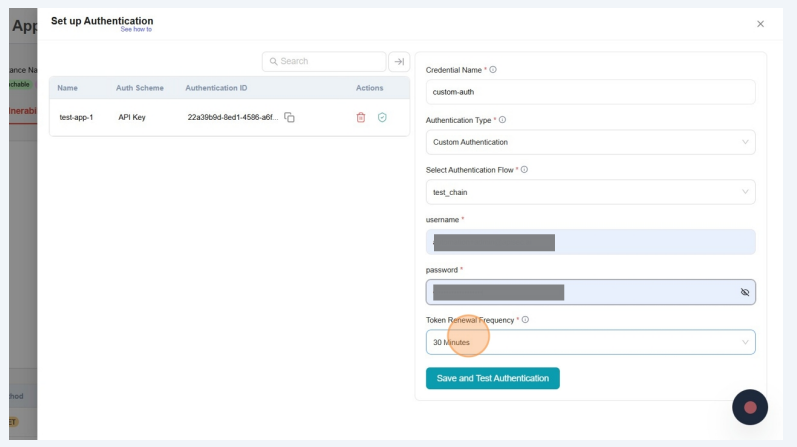Close the Set up Authentication dialog
Screen dimensions: 797x447
760,23
